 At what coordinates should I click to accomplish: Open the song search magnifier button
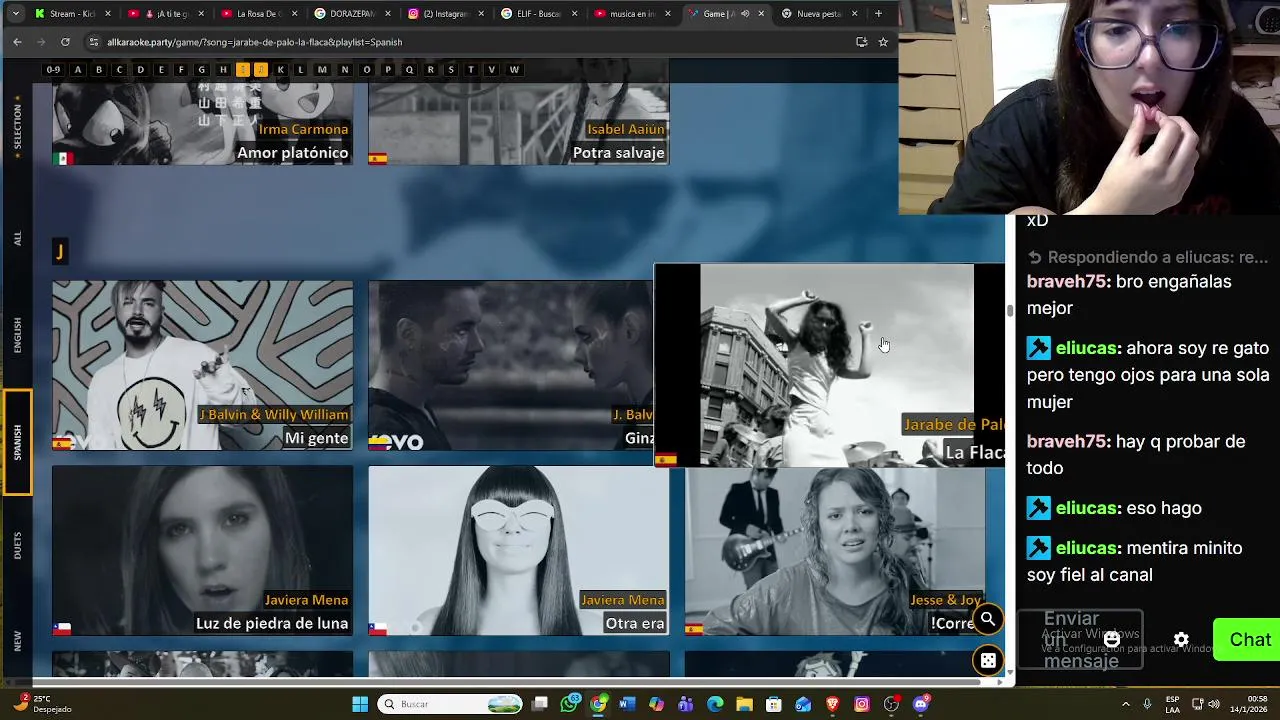click(x=988, y=620)
